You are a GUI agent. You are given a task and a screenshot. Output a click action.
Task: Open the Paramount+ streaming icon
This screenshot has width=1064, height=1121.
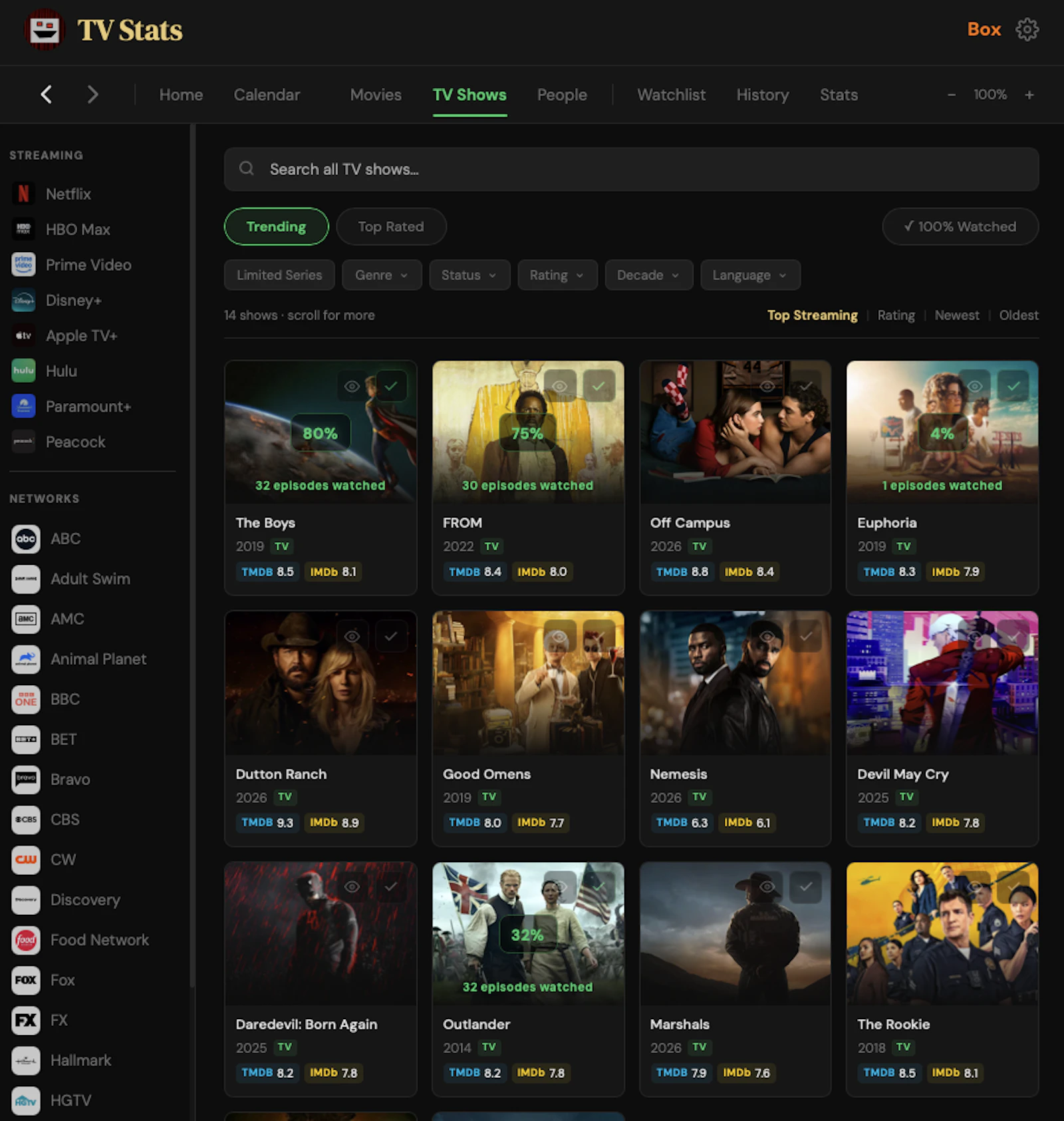(x=23, y=406)
